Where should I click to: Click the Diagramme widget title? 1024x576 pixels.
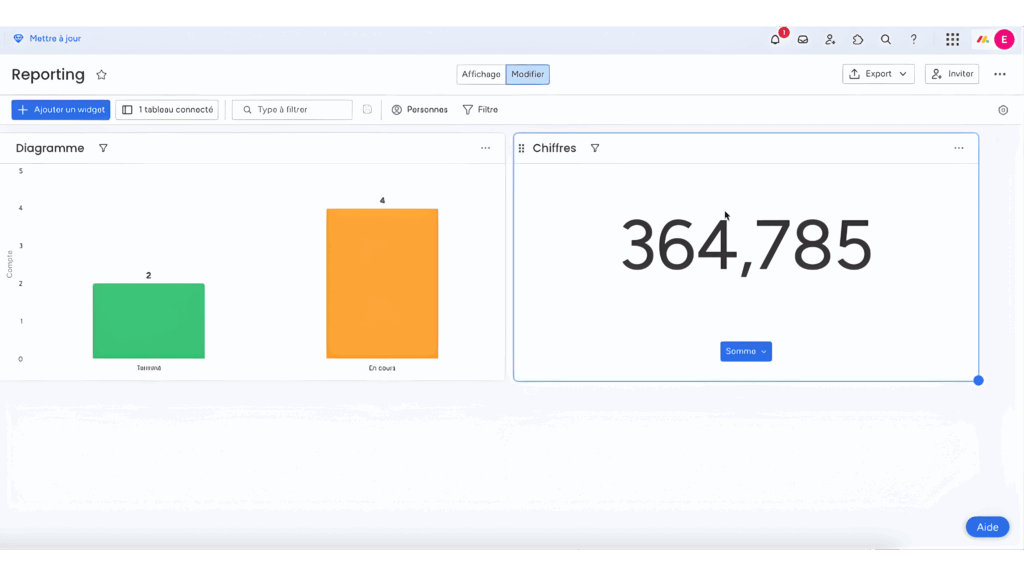click(50, 148)
